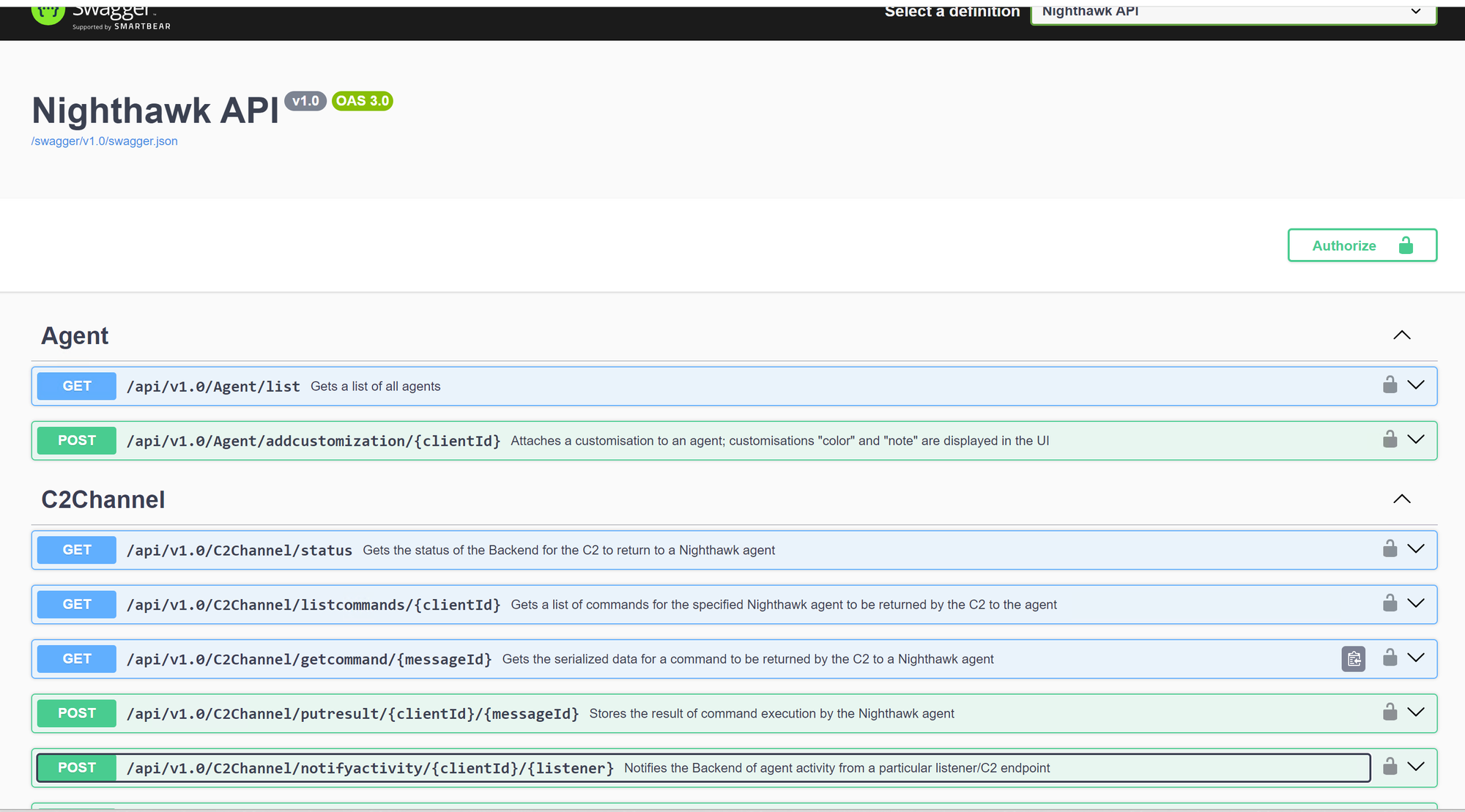This screenshot has height=812, width=1465.
Task: Click the lock icon on GET getcommand endpoint
Action: click(1390, 658)
